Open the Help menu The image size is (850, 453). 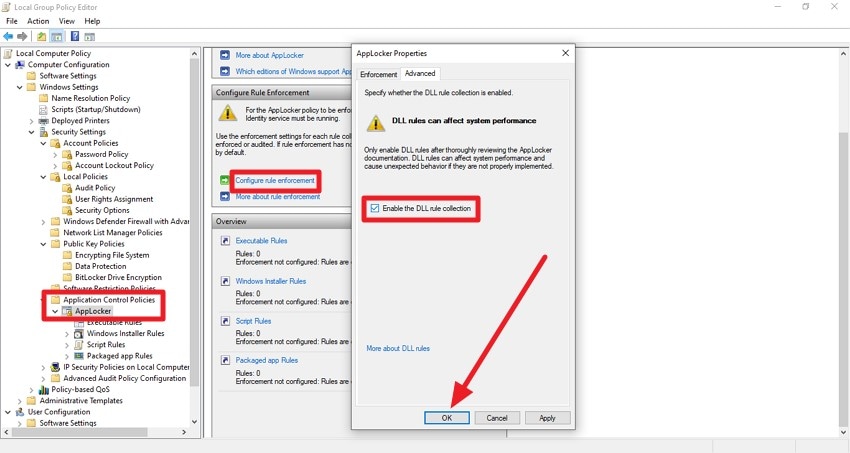coord(92,21)
